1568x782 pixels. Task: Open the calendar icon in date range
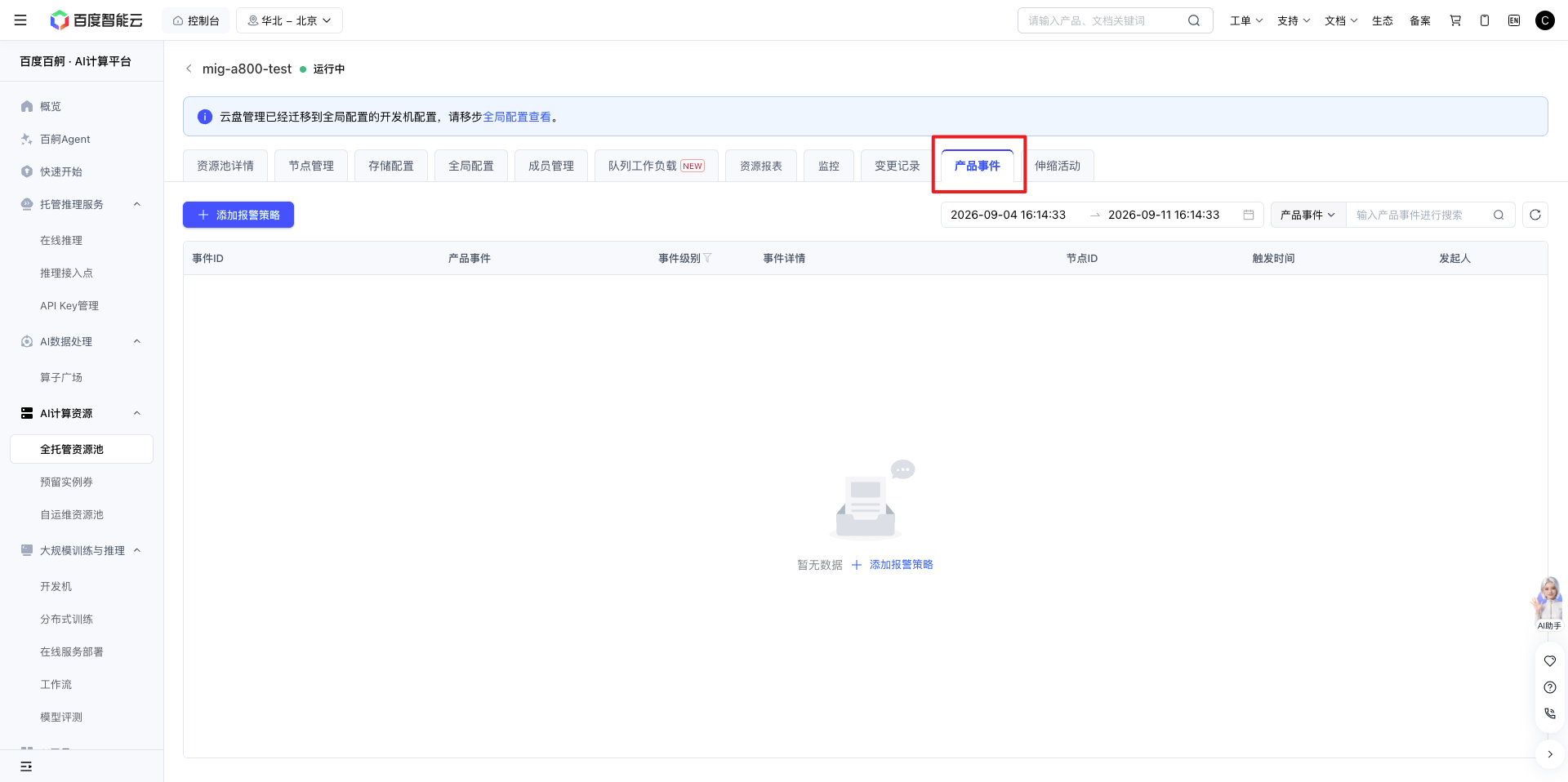point(1249,215)
